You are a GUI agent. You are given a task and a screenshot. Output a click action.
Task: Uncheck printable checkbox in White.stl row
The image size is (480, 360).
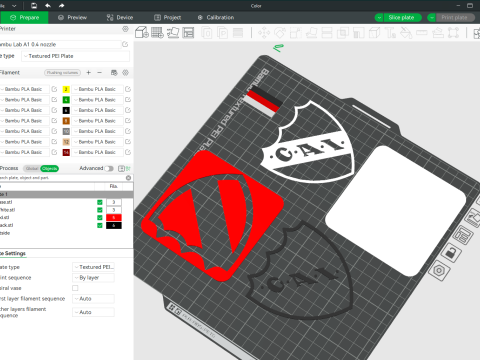coord(100,210)
